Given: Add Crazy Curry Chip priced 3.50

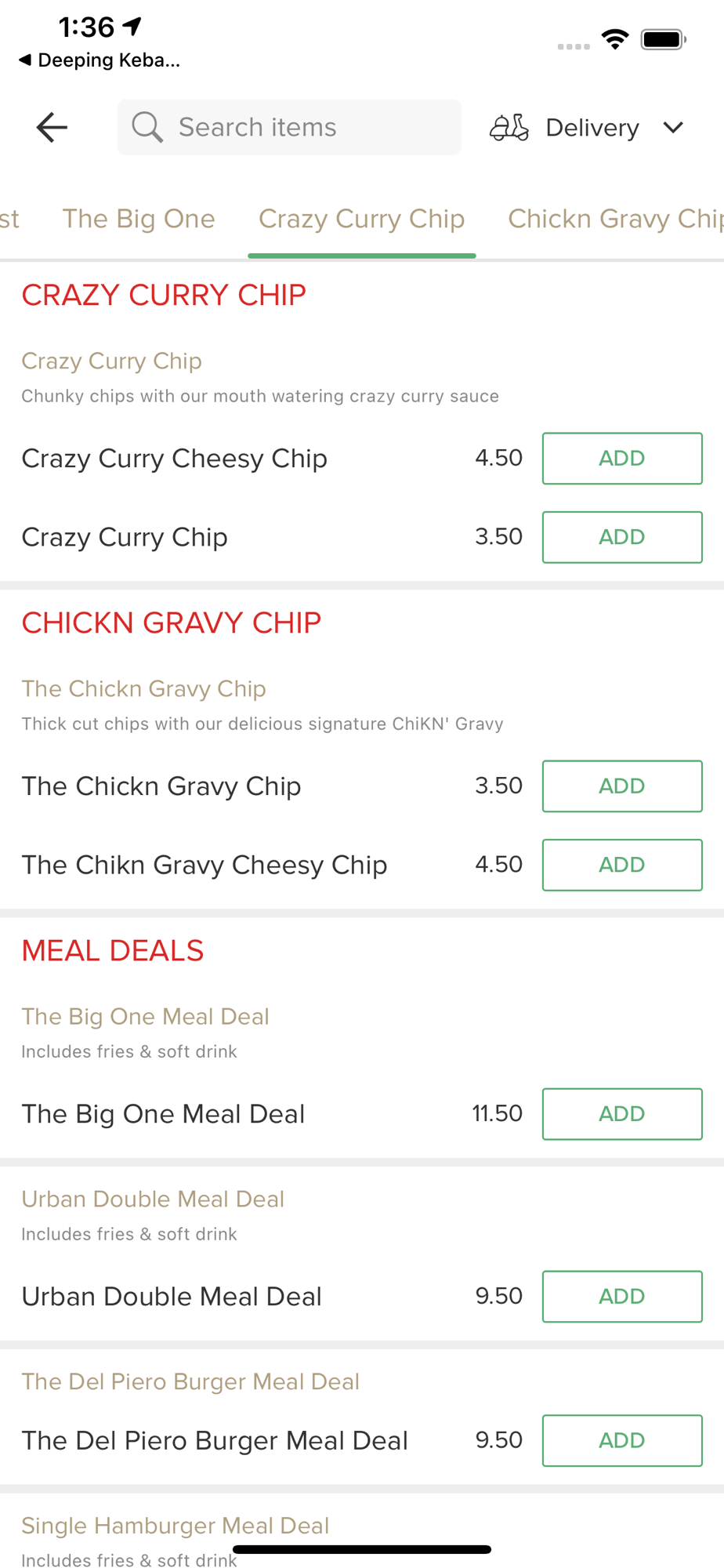Looking at the screenshot, I should [x=622, y=537].
